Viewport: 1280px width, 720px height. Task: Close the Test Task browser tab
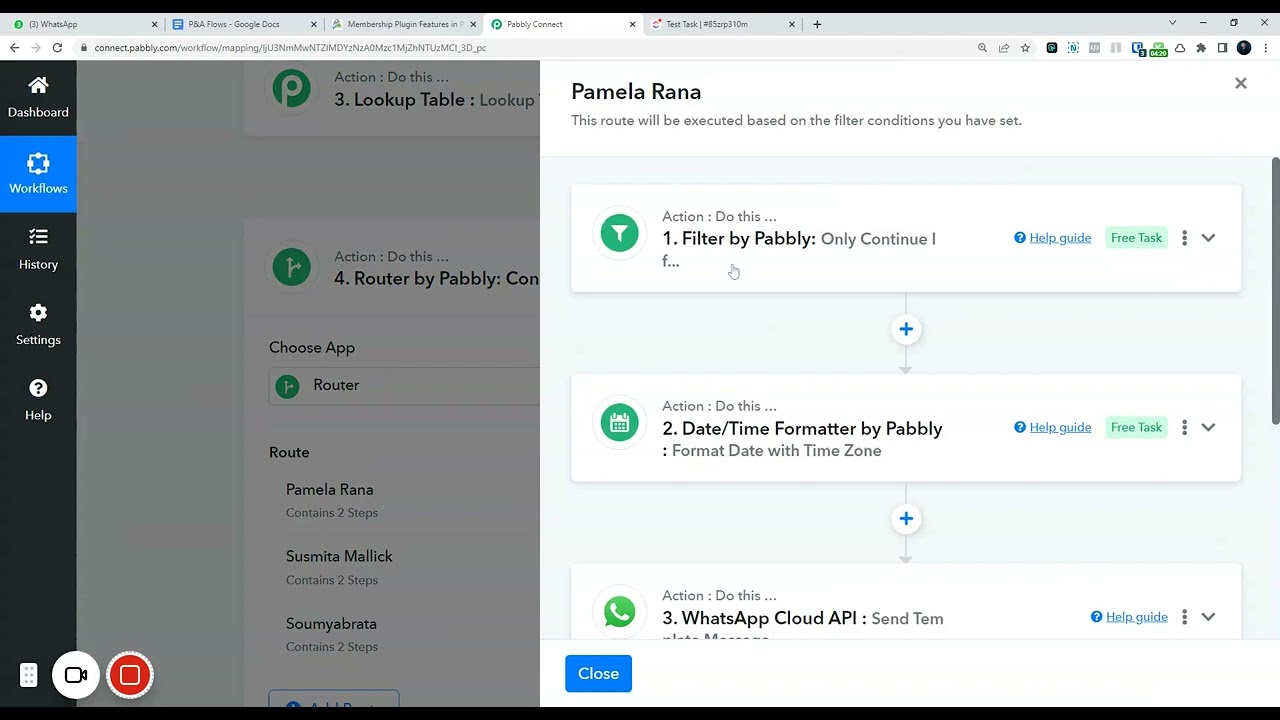(x=791, y=24)
